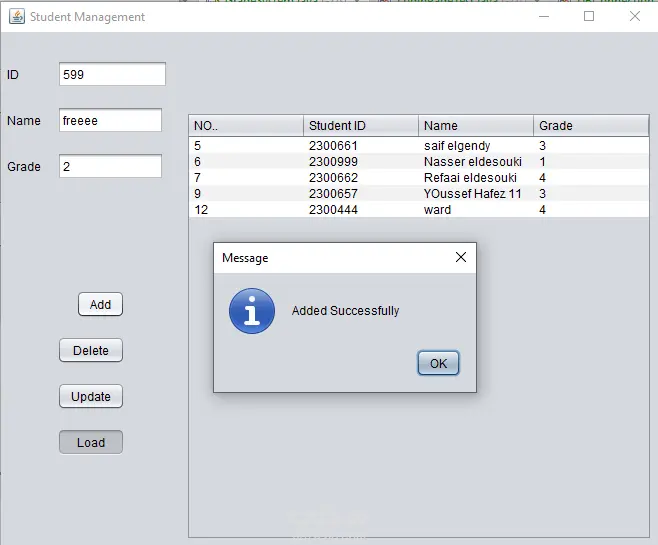This screenshot has height=545, width=658.
Task: Click the ID label
Action: point(13,75)
